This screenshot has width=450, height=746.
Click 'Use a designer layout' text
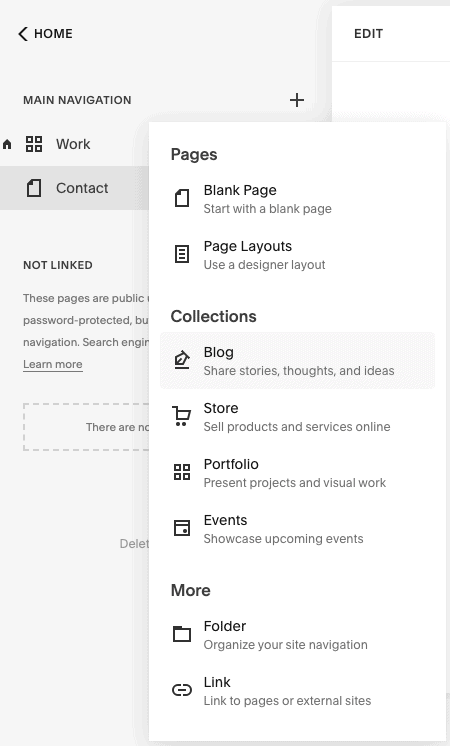[264, 265]
